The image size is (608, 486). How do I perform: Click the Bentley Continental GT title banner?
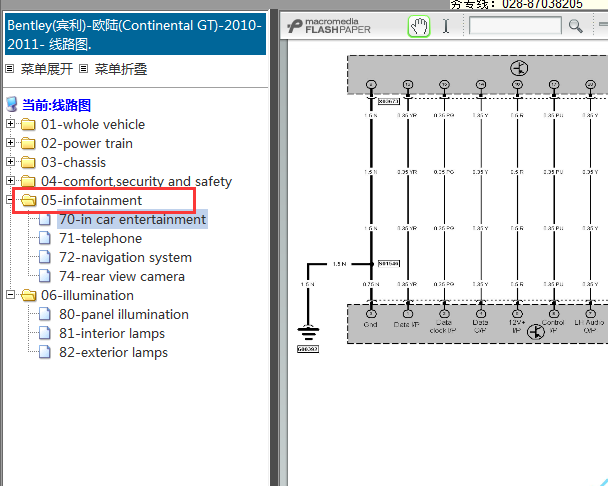tap(135, 34)
